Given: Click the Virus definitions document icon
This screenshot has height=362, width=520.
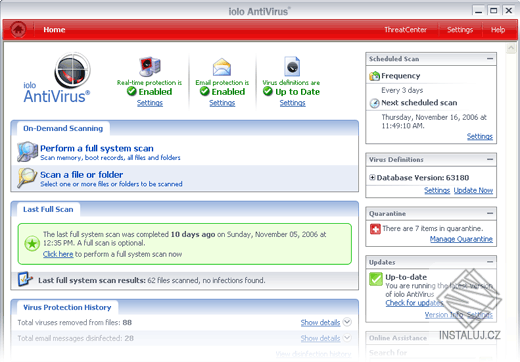Looking at the screenshot, I should 292,66.
